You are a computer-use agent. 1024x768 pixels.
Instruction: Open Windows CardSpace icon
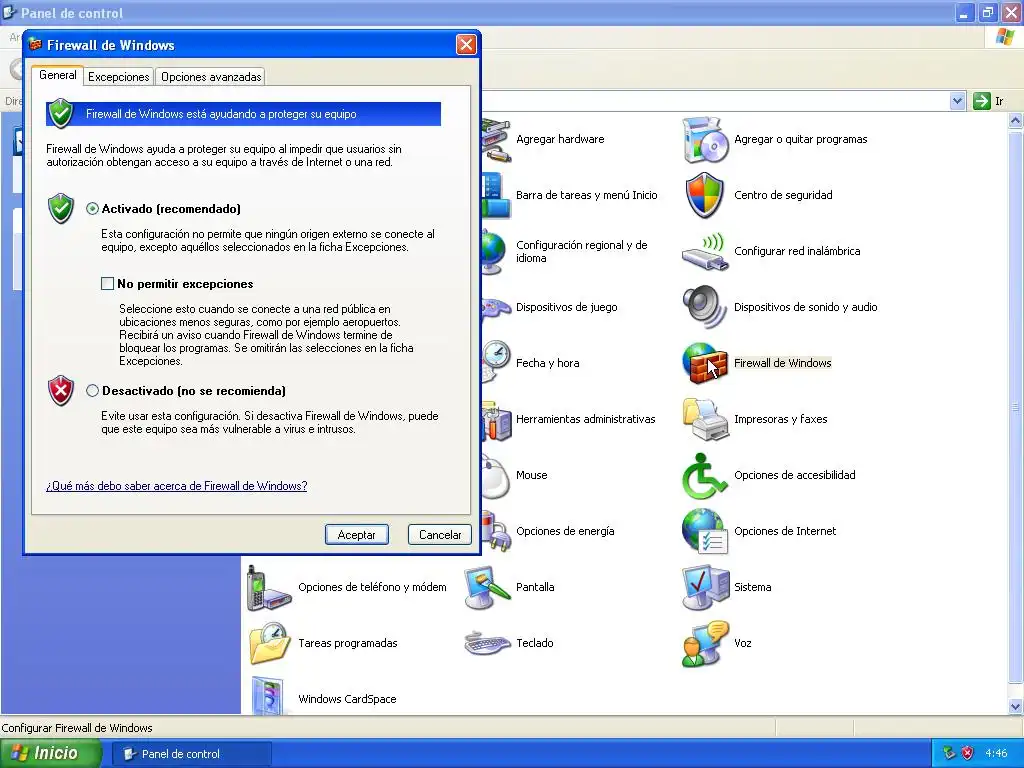268,696
